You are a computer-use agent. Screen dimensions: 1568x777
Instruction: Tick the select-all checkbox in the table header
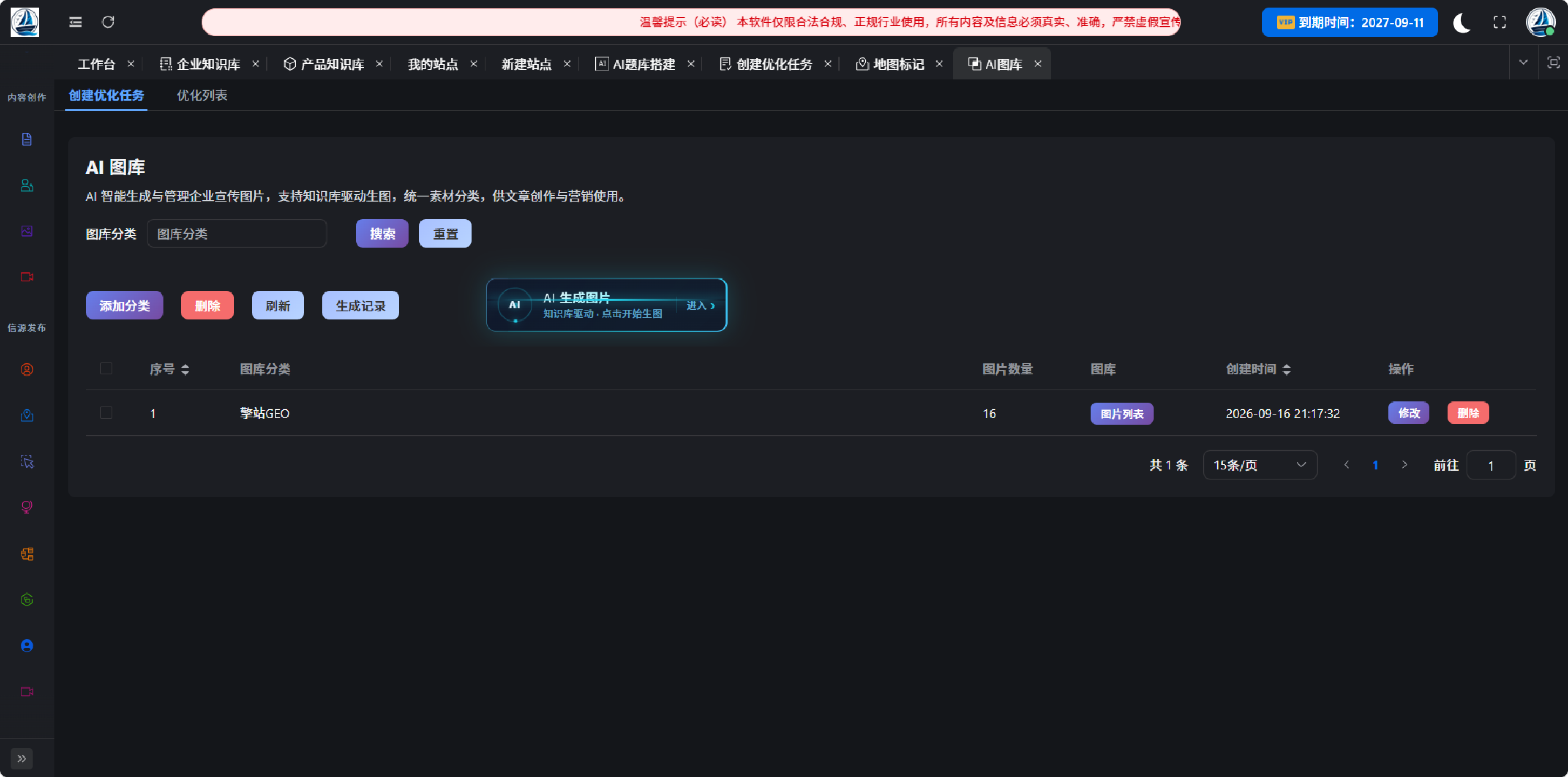pos(106,369)
